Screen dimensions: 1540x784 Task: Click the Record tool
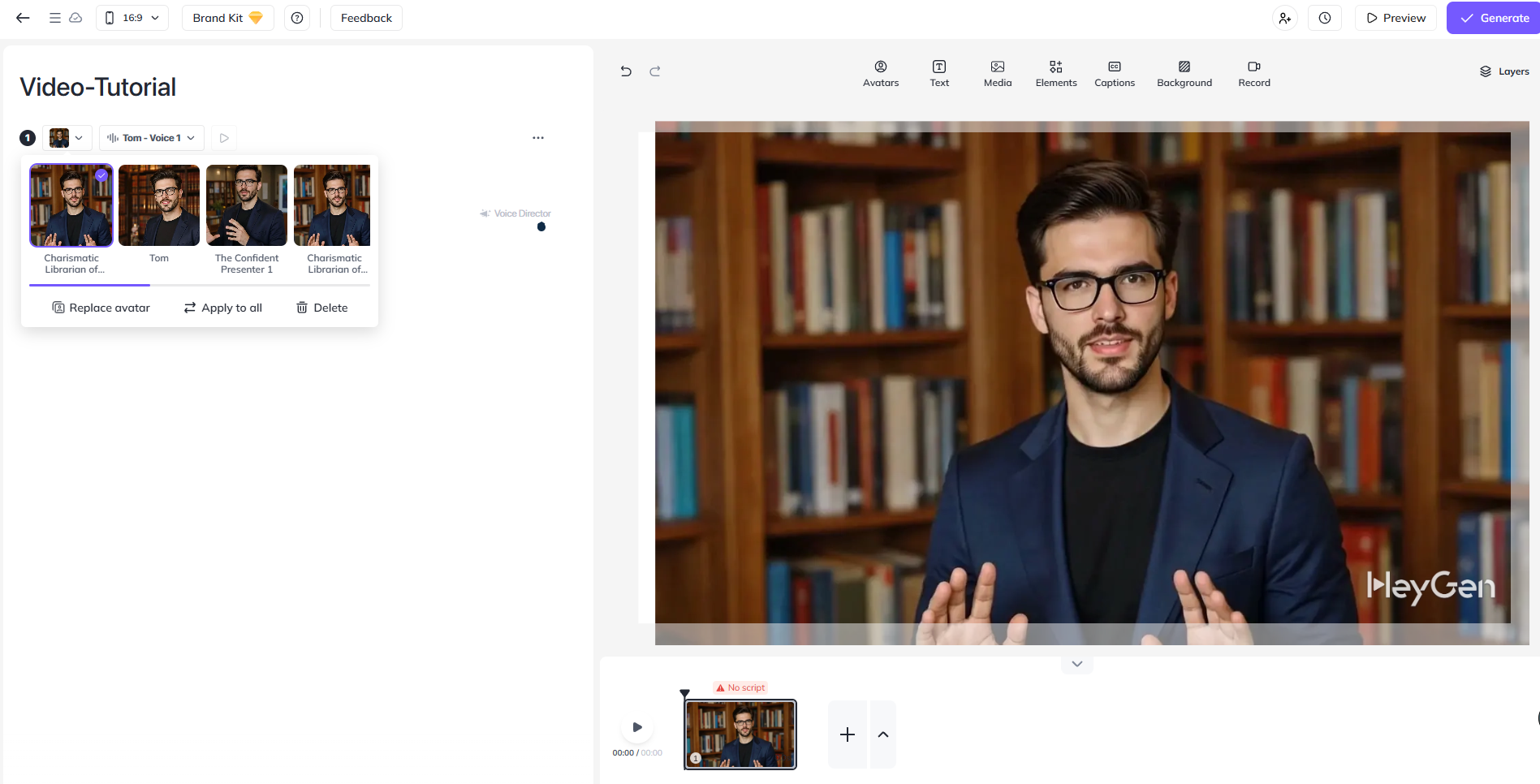[1253, 73]
